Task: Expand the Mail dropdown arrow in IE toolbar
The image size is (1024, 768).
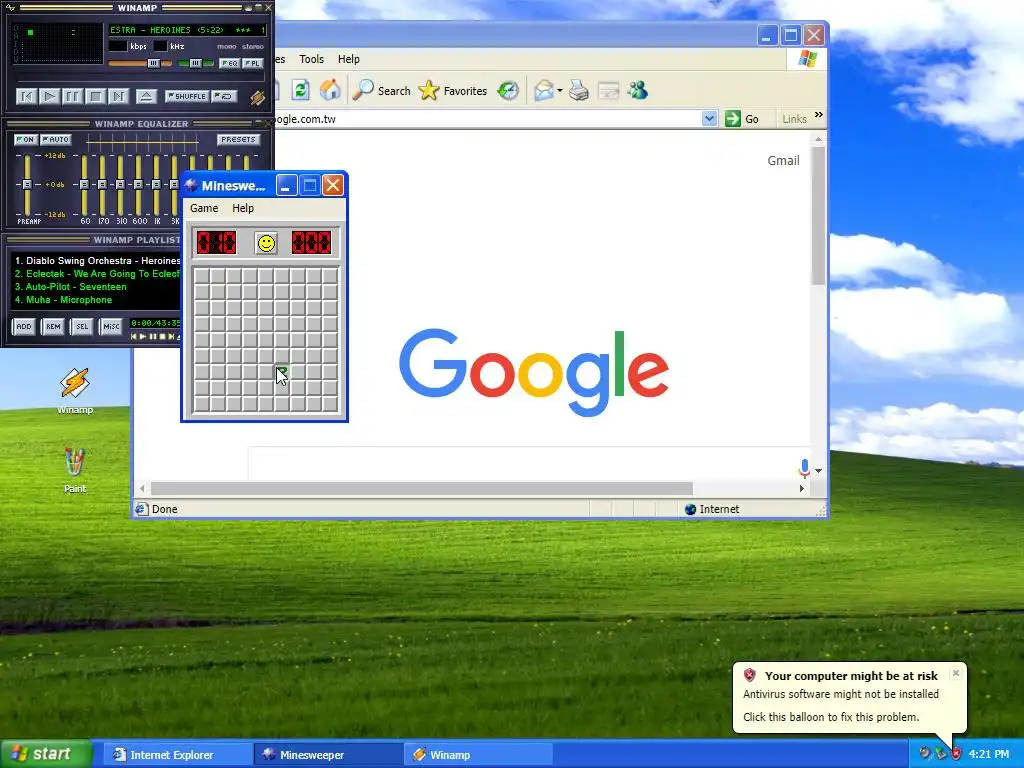Action: pyautogui.click(x=560, y=91)
